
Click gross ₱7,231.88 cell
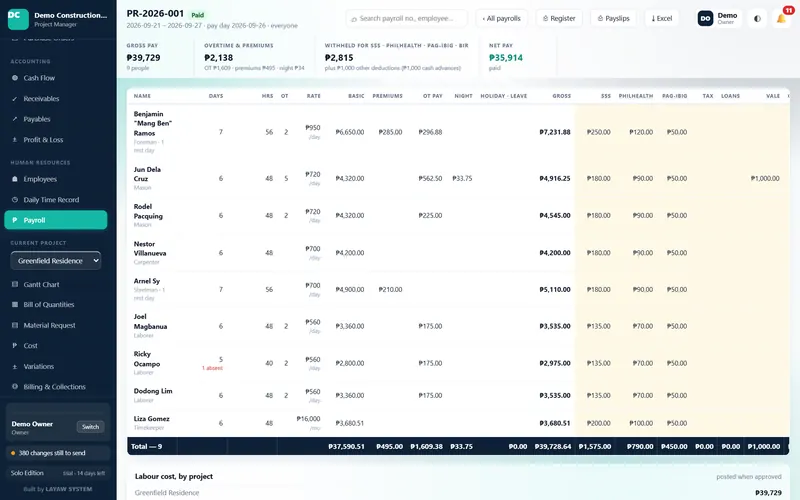click(x=555, y=132)
